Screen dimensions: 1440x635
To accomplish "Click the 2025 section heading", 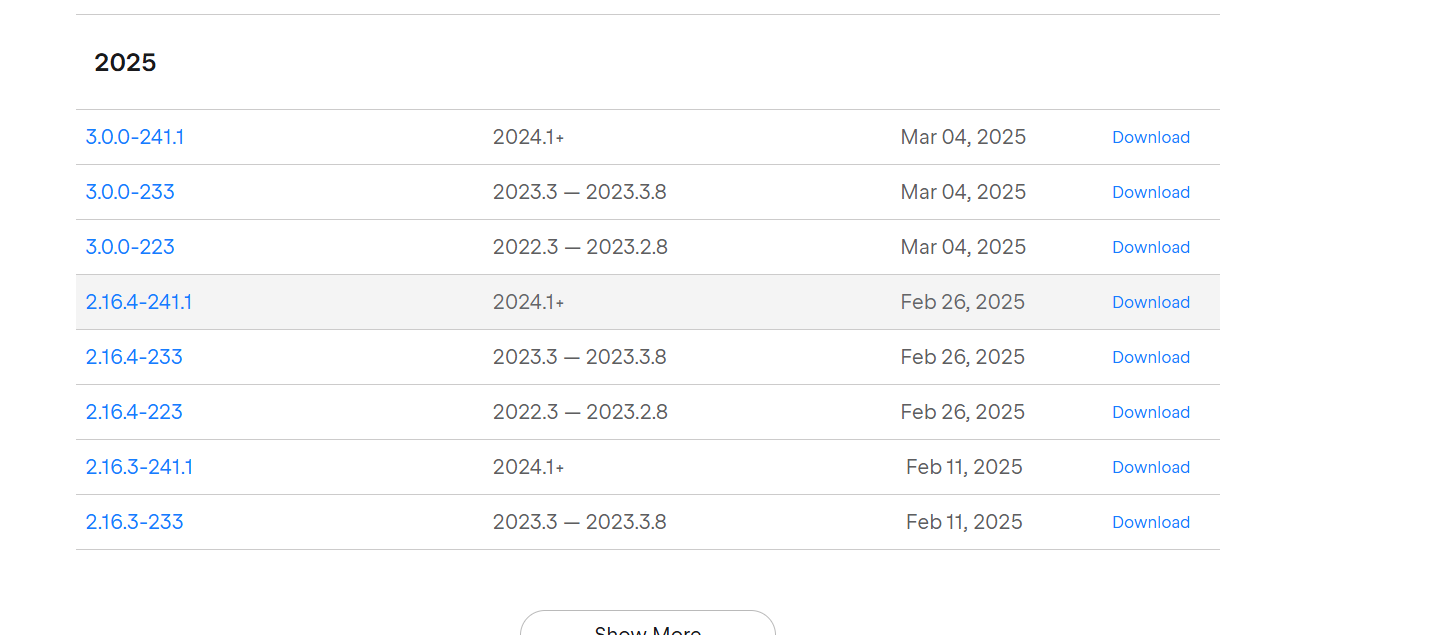I will tap(125, 62).
